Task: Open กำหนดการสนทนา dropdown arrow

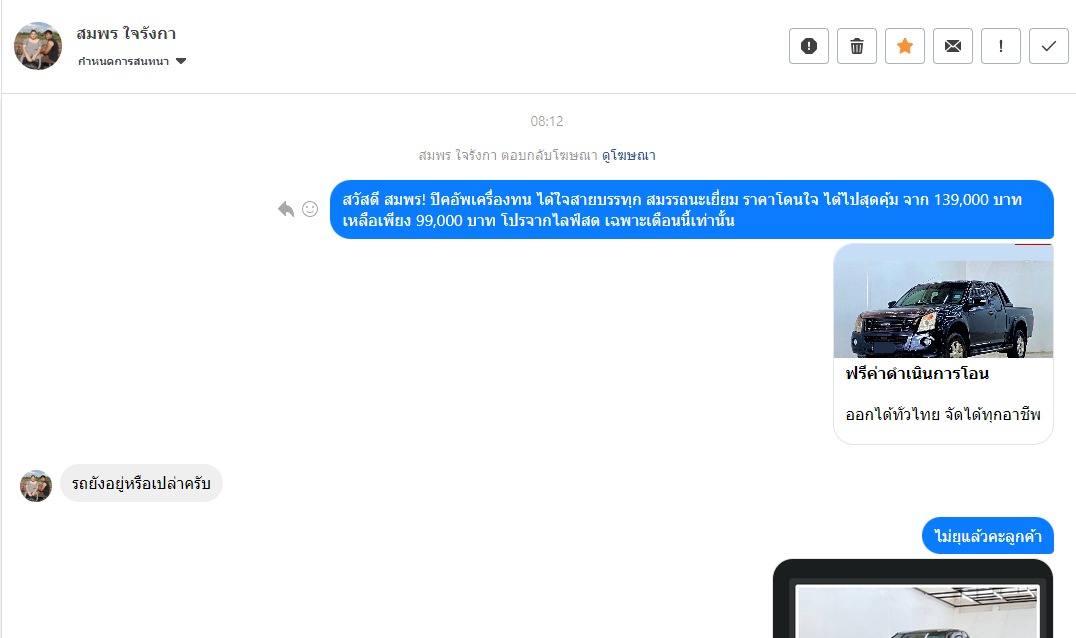Action: (180, 61)
